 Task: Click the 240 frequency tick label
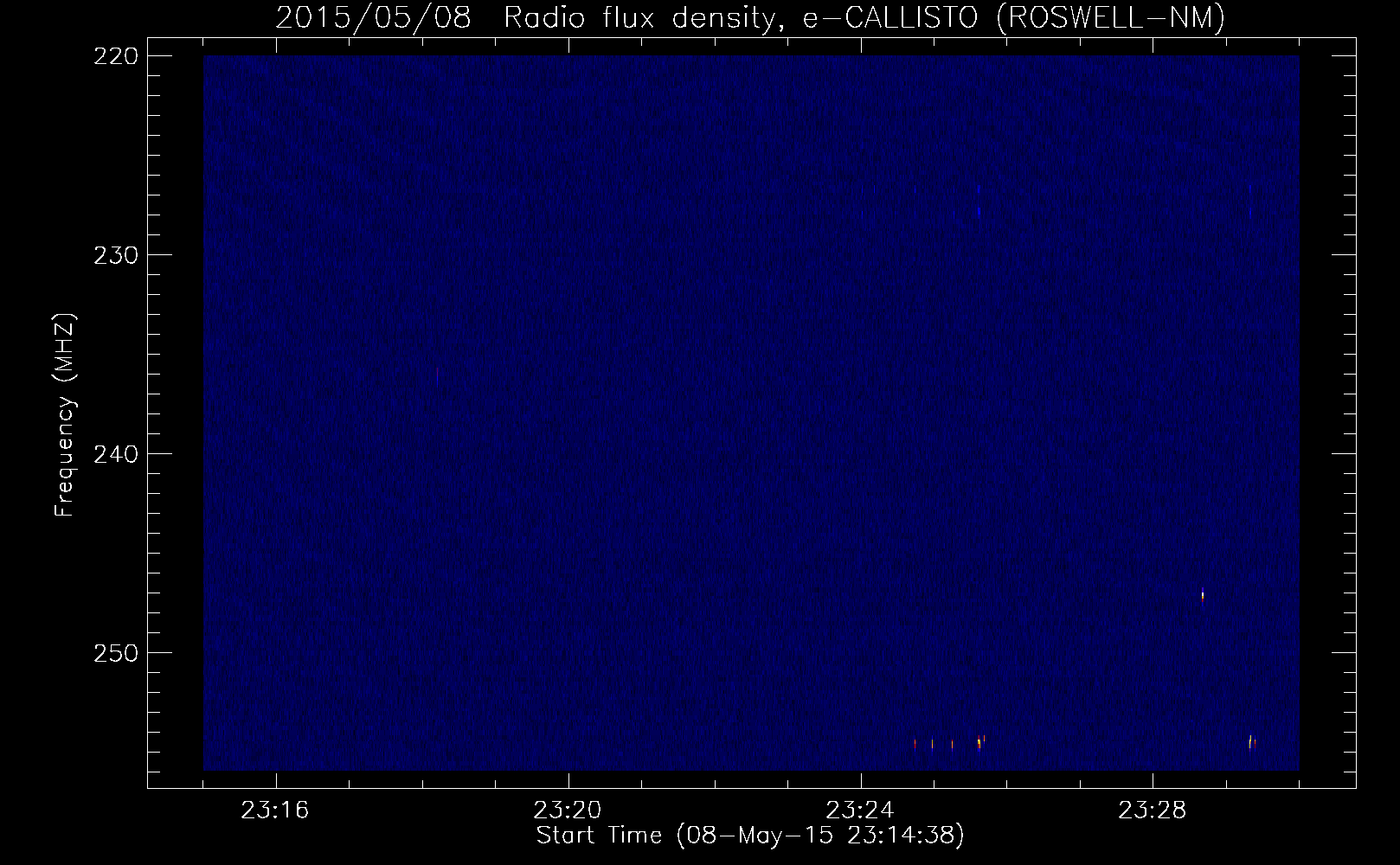116,454
